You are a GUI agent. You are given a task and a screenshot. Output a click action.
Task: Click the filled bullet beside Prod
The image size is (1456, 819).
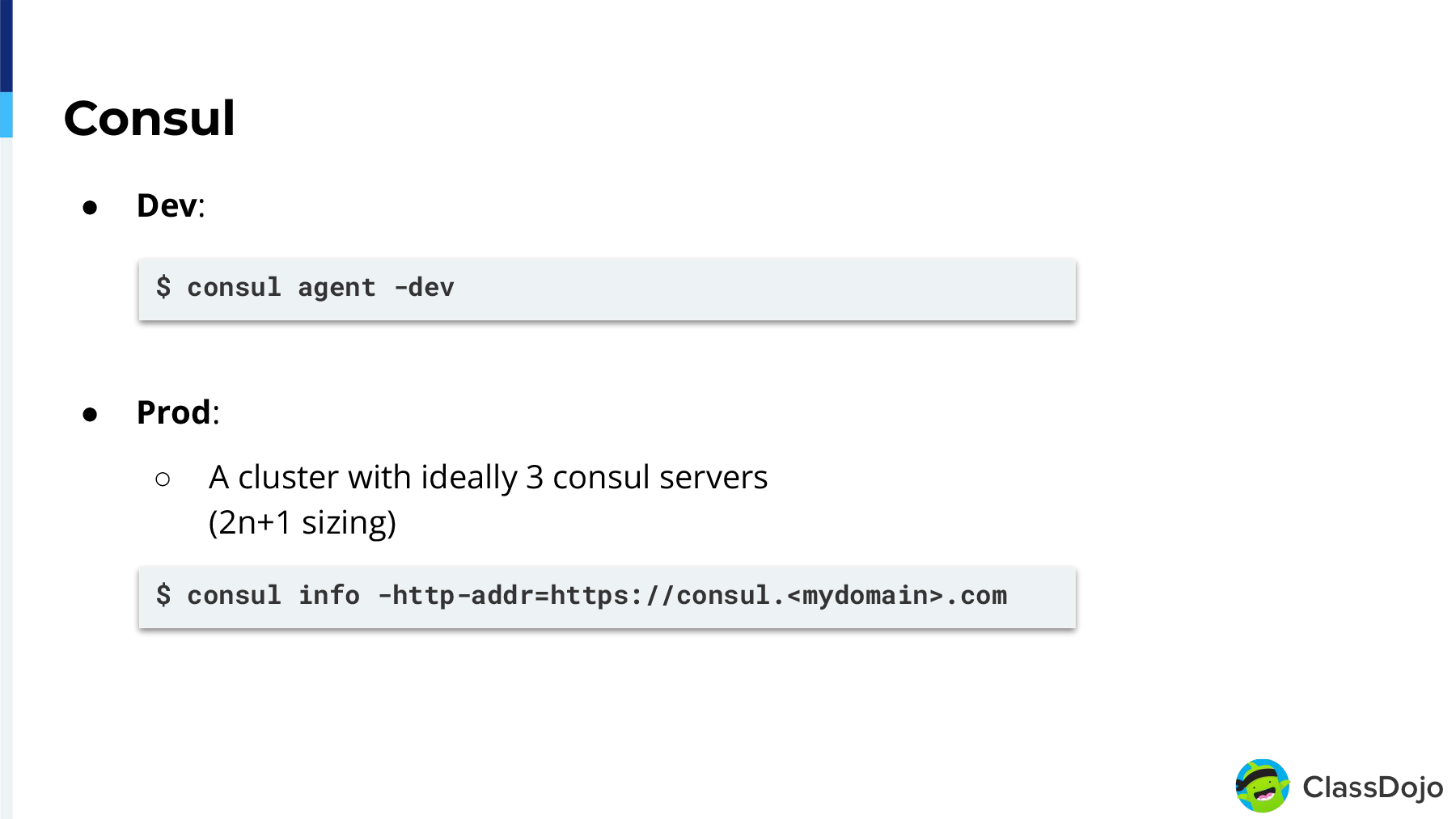90,415
